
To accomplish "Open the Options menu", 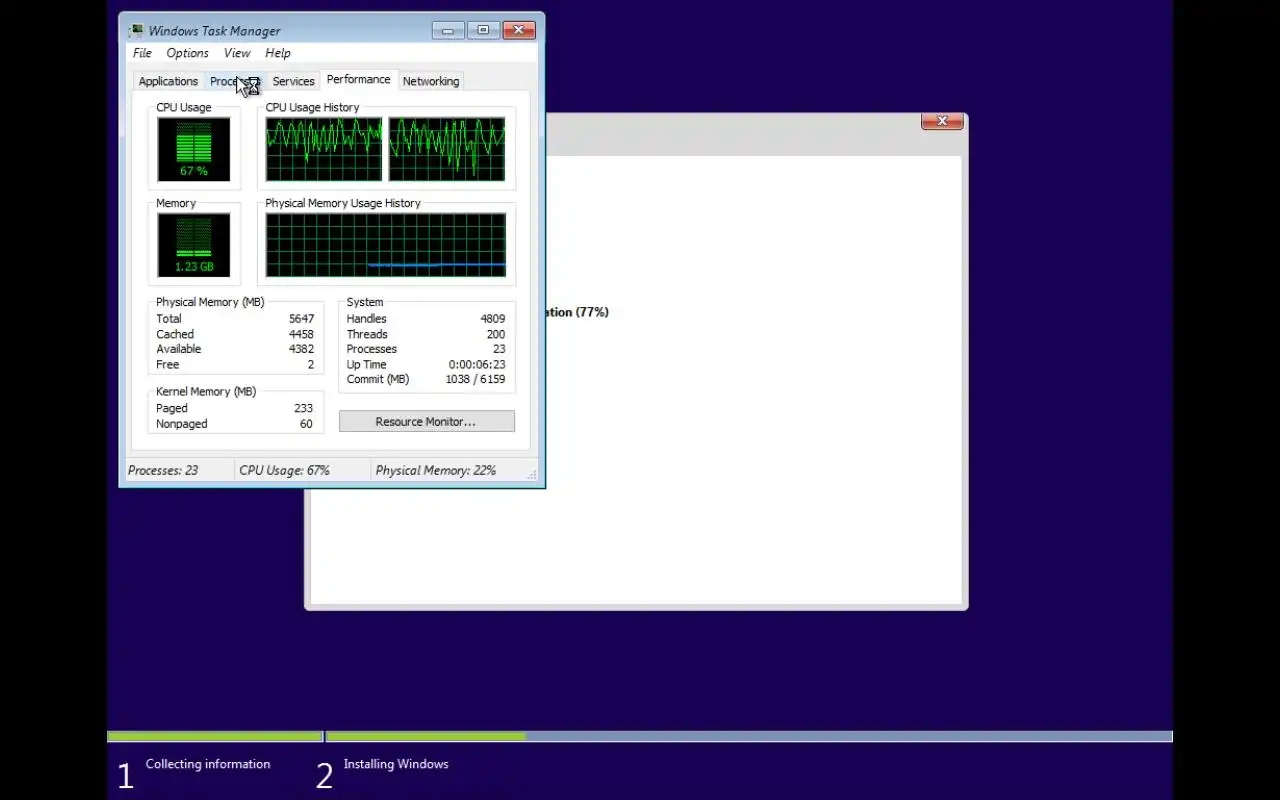I will coord(187,53).
